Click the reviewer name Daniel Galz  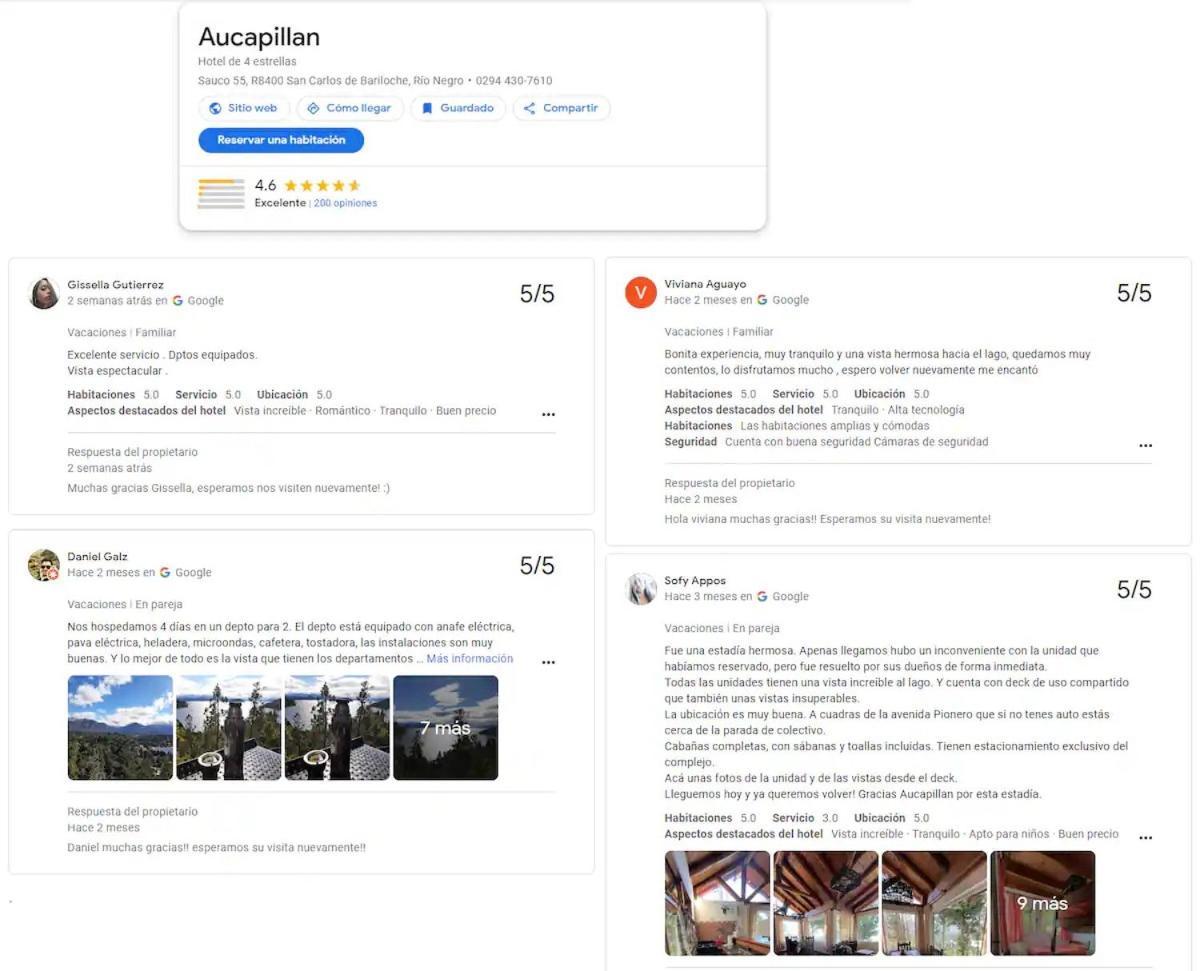(97, 557)
